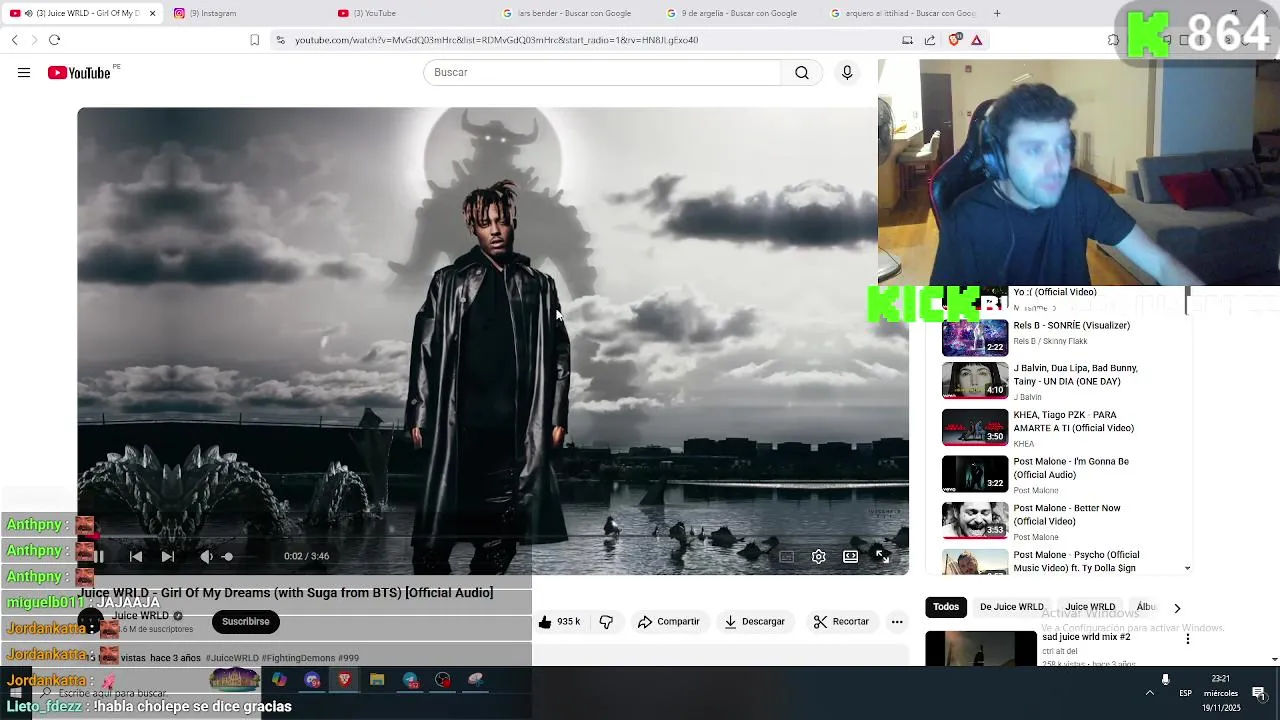
Task: Click the search magnifier button
Action: click(802, 73)
